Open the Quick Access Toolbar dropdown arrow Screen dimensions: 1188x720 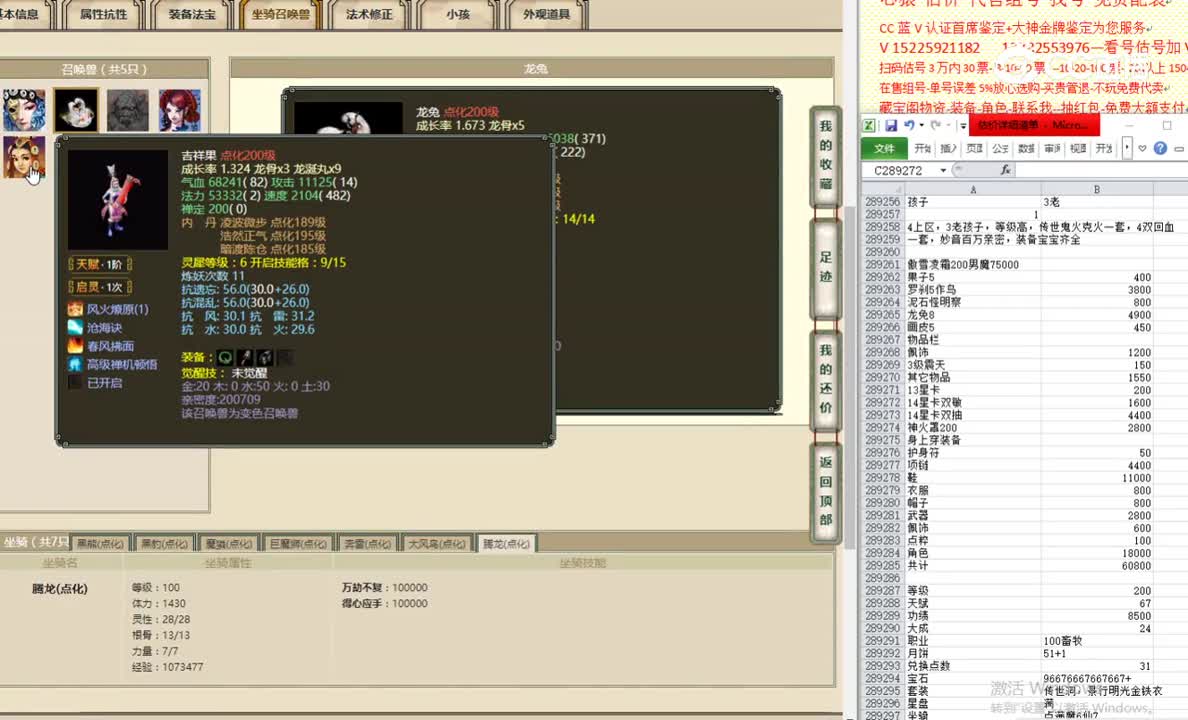(x=963, y=125)
